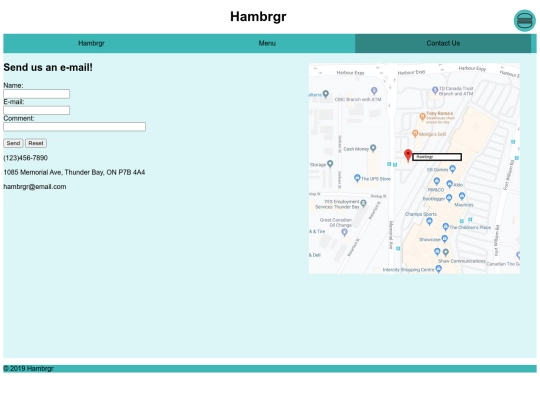Click the Aldo marker on map

click(449, 184)
